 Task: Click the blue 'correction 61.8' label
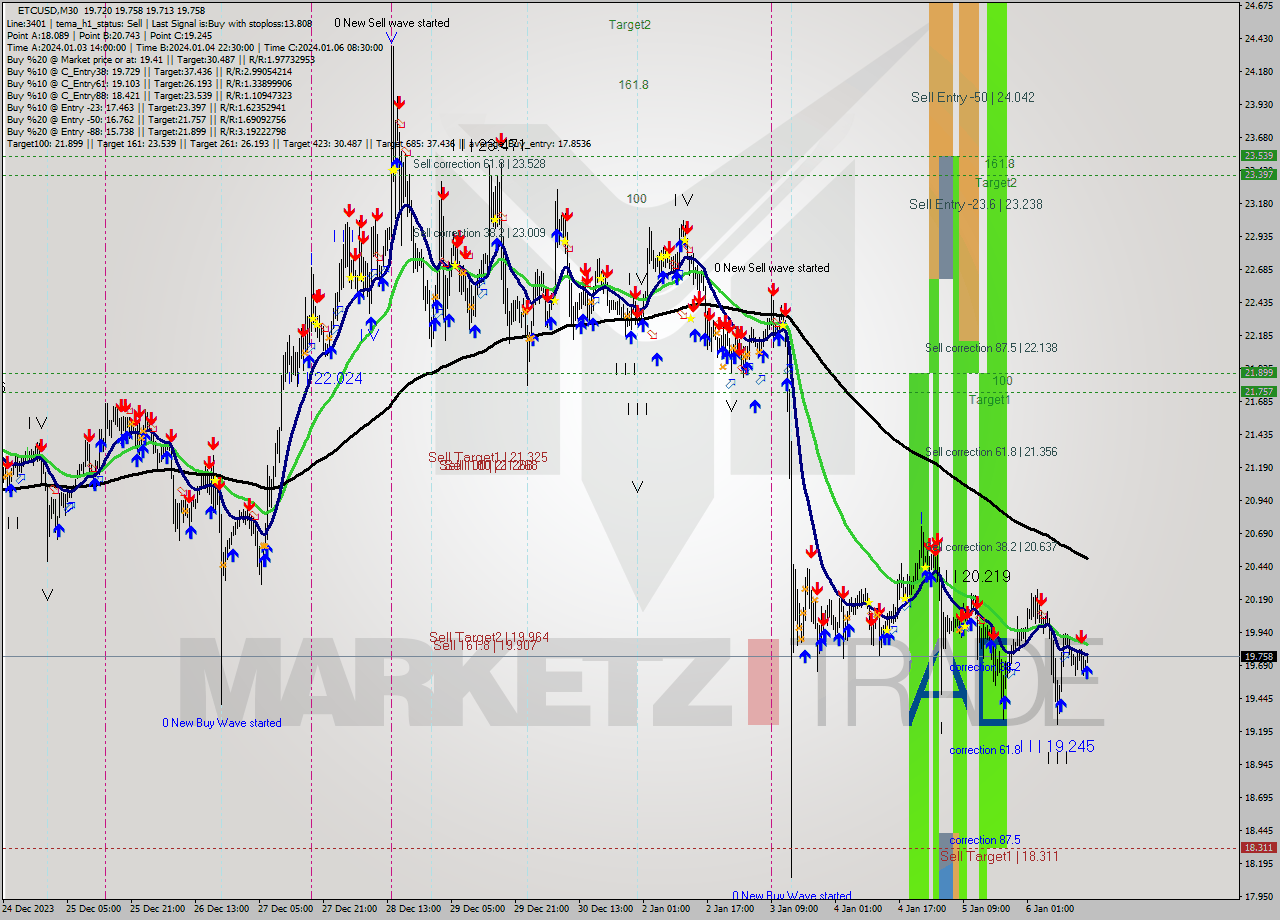pos(985,750)
